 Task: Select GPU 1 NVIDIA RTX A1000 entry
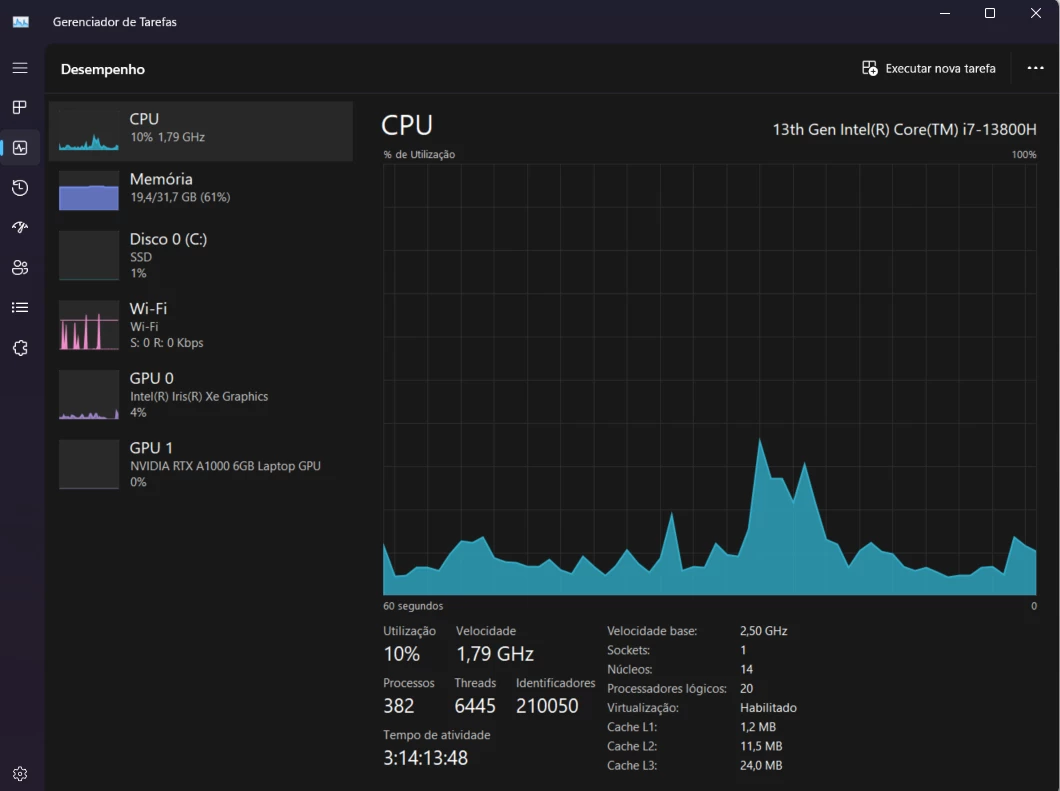[201, 464]
